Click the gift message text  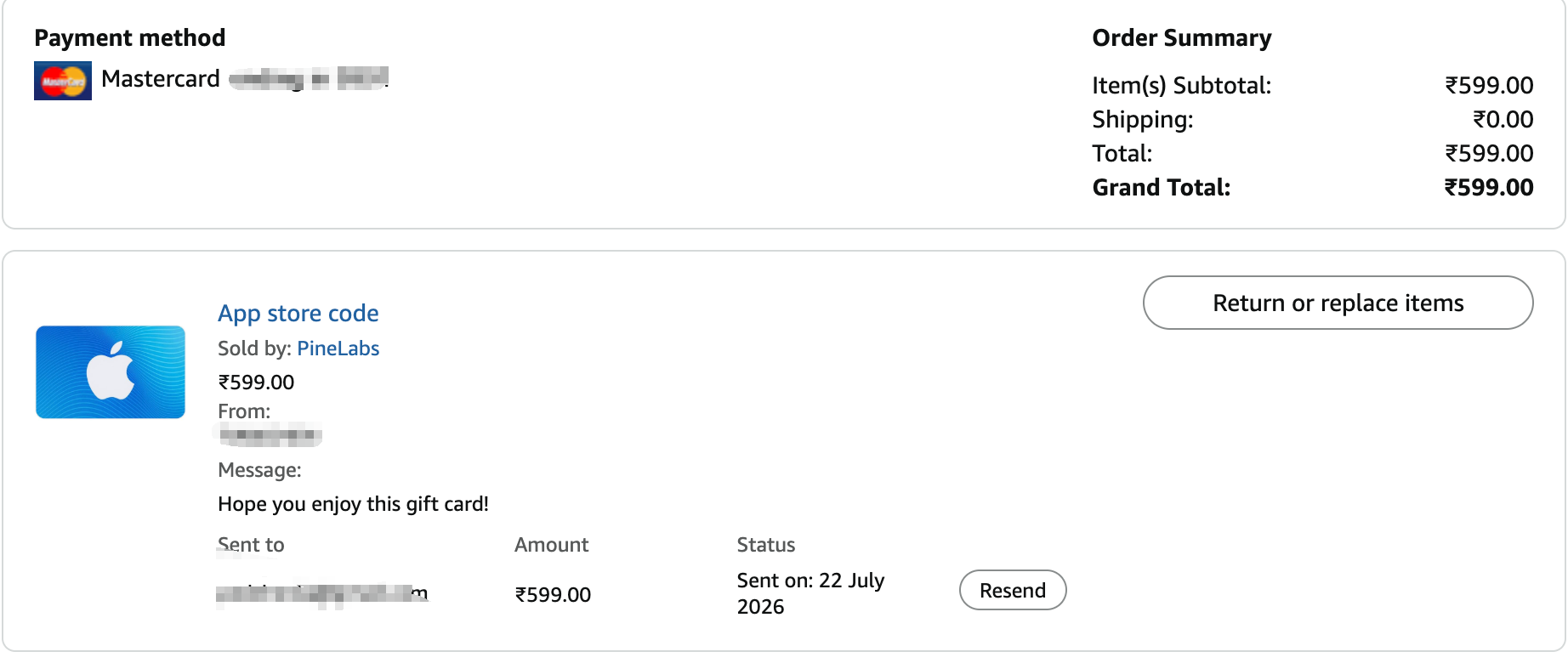point(353,504)
